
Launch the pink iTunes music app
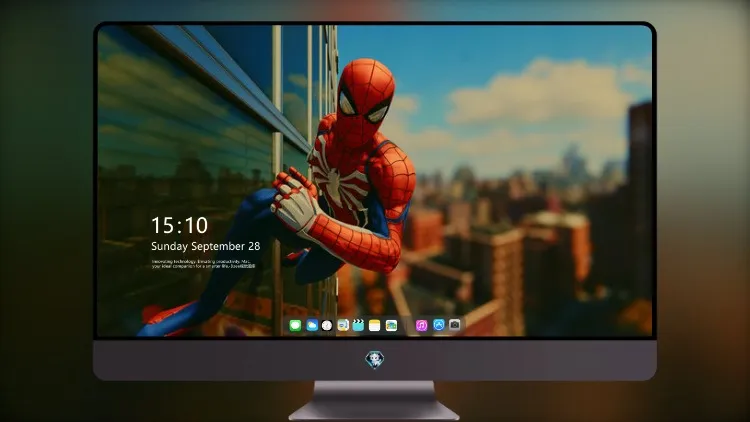click(421, 326)
